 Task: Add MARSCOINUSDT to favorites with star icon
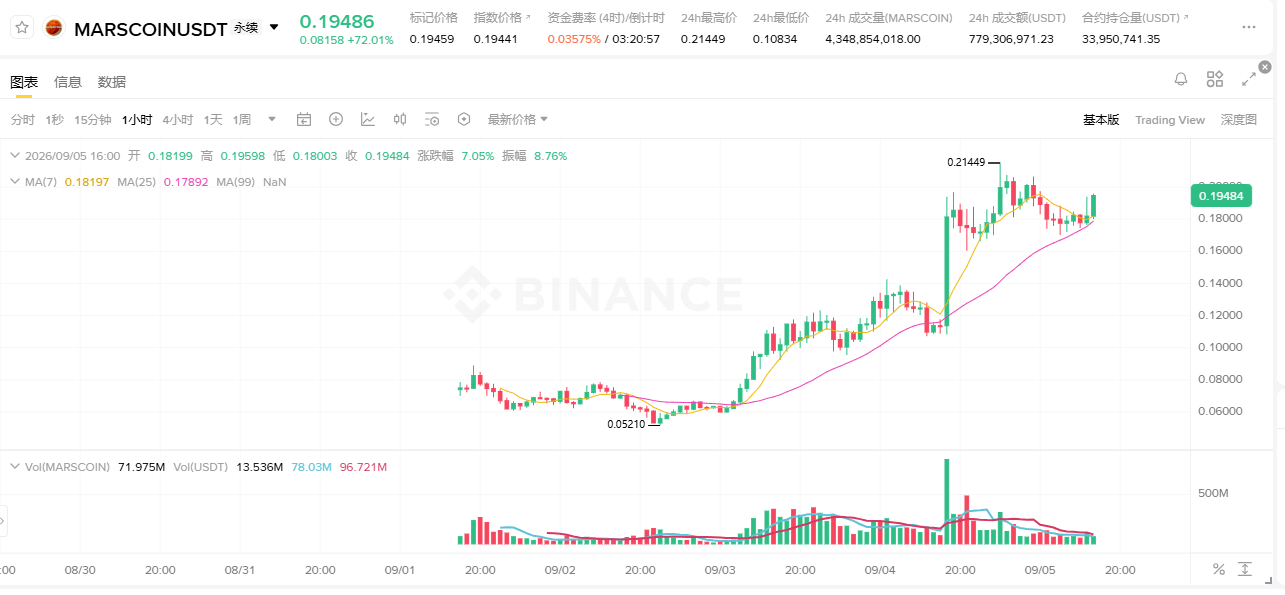click(22, 27)
